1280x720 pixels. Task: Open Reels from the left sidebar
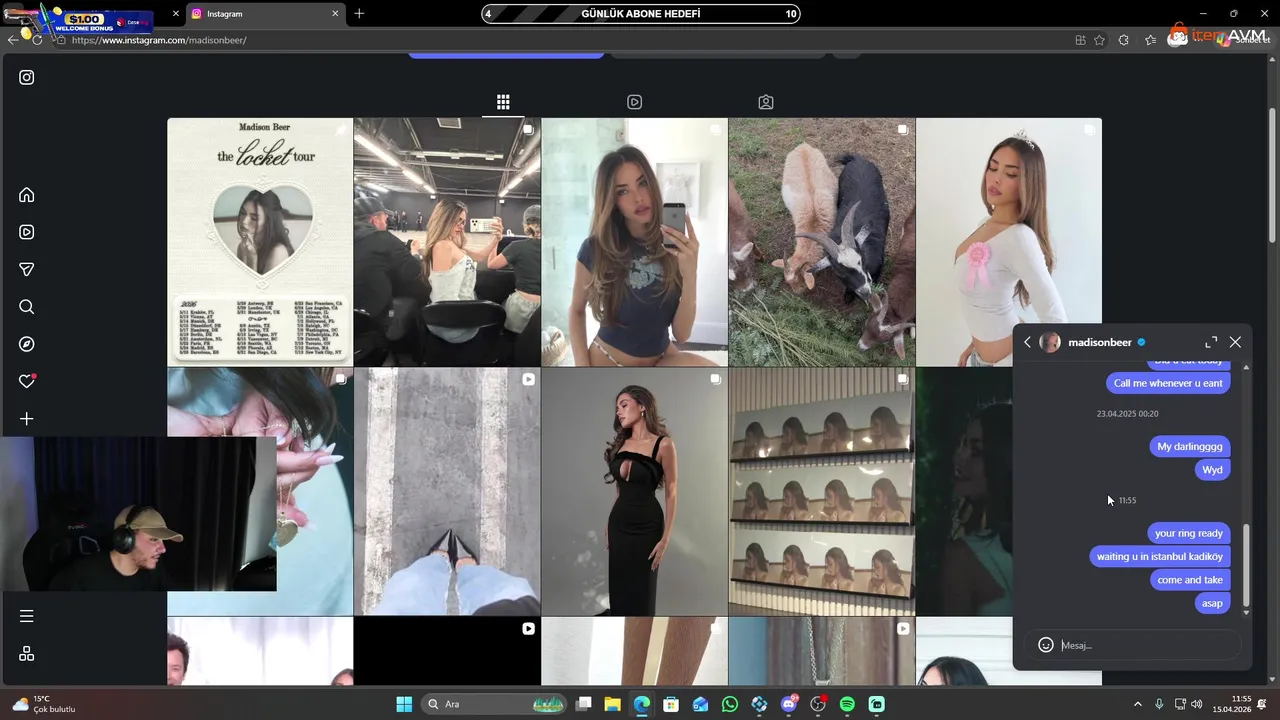(x=27, y=232)
